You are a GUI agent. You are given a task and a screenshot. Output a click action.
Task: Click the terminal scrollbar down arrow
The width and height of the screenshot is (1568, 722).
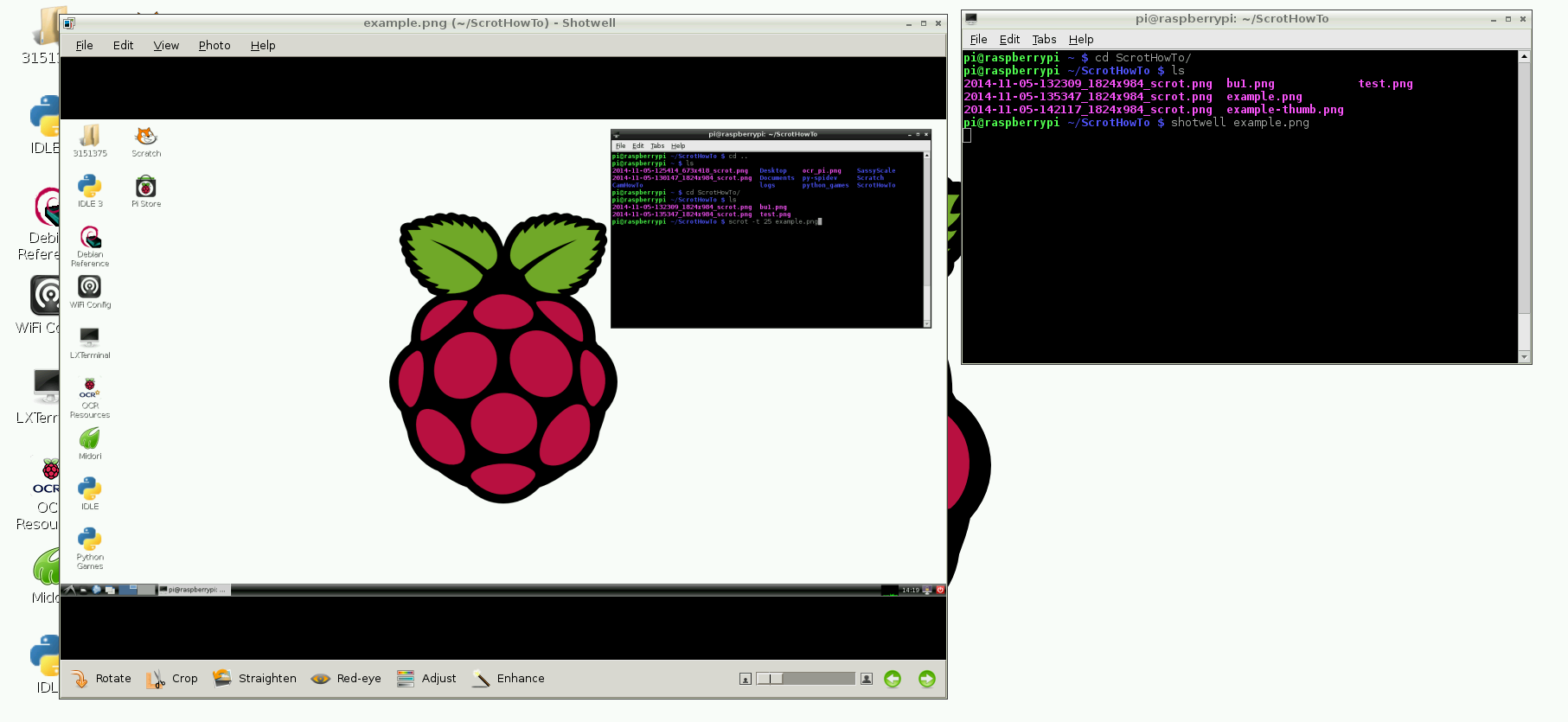(x=1524, y=356)
